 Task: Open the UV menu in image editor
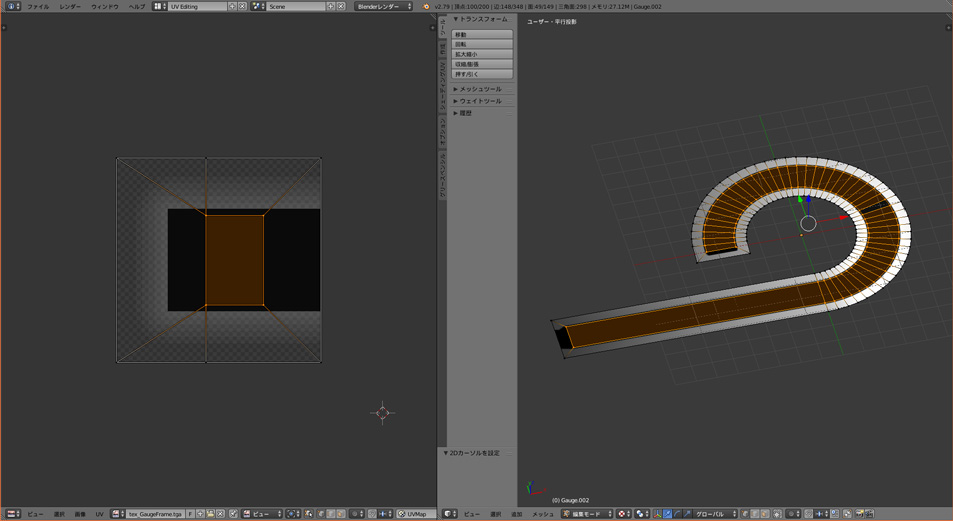click(100, 514)
